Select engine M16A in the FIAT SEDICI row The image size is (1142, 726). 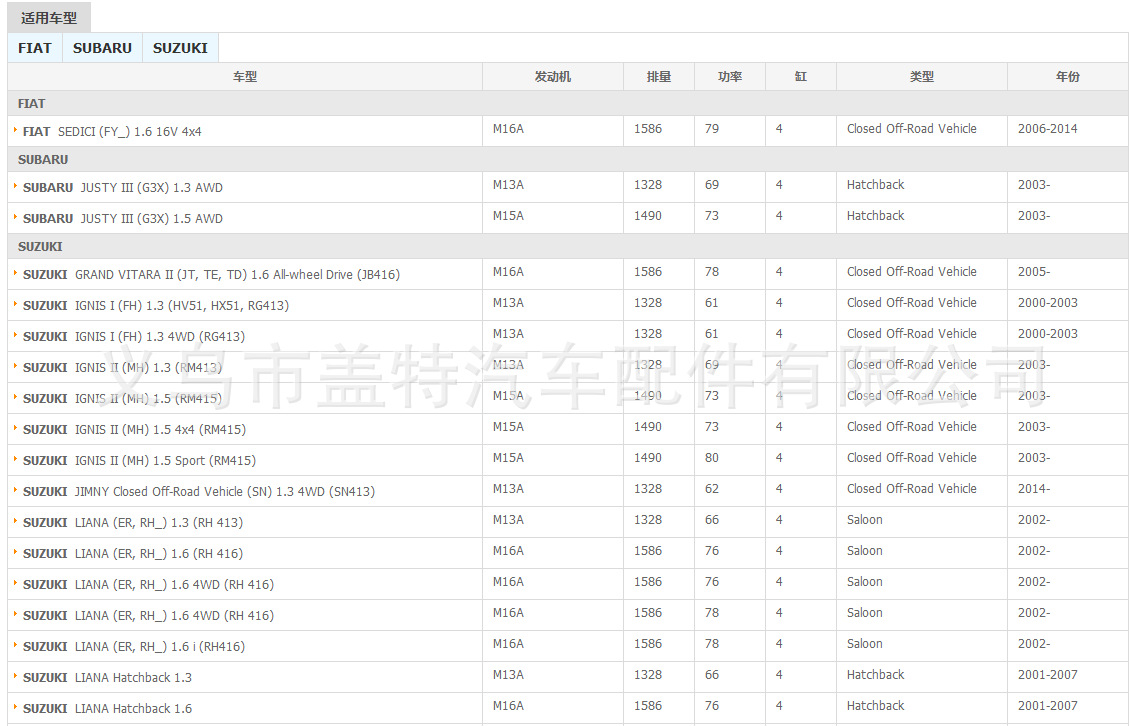(x=508, y=129)
